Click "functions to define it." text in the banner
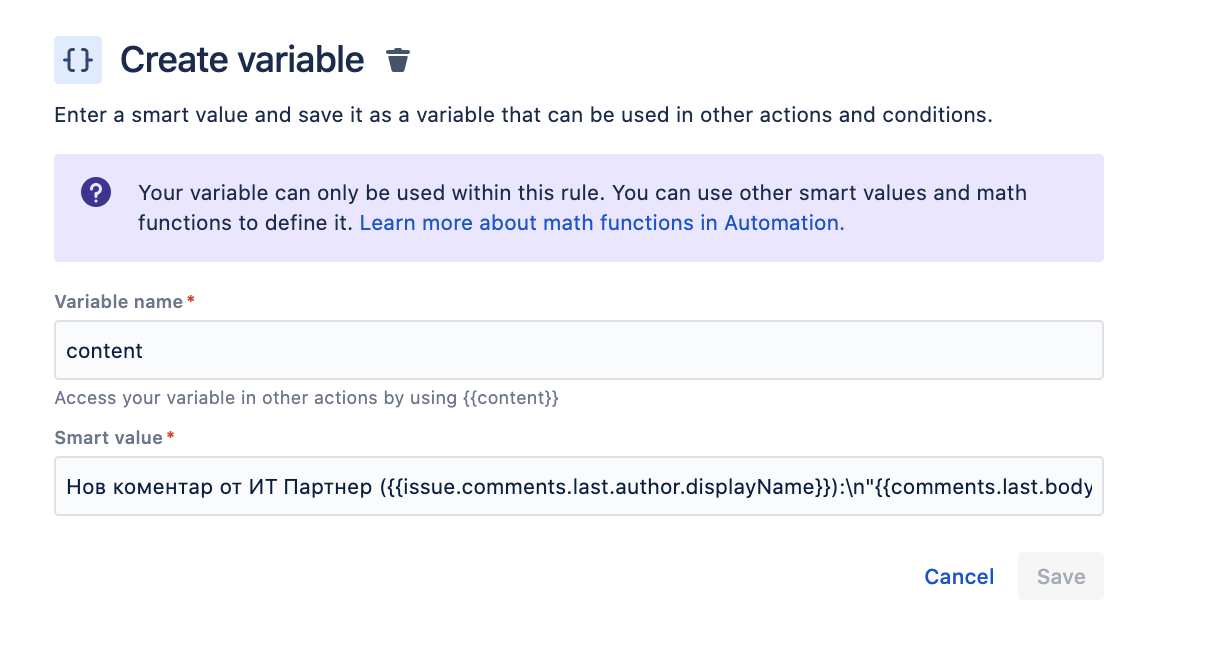1216x668 pixels. click(245, 223)
